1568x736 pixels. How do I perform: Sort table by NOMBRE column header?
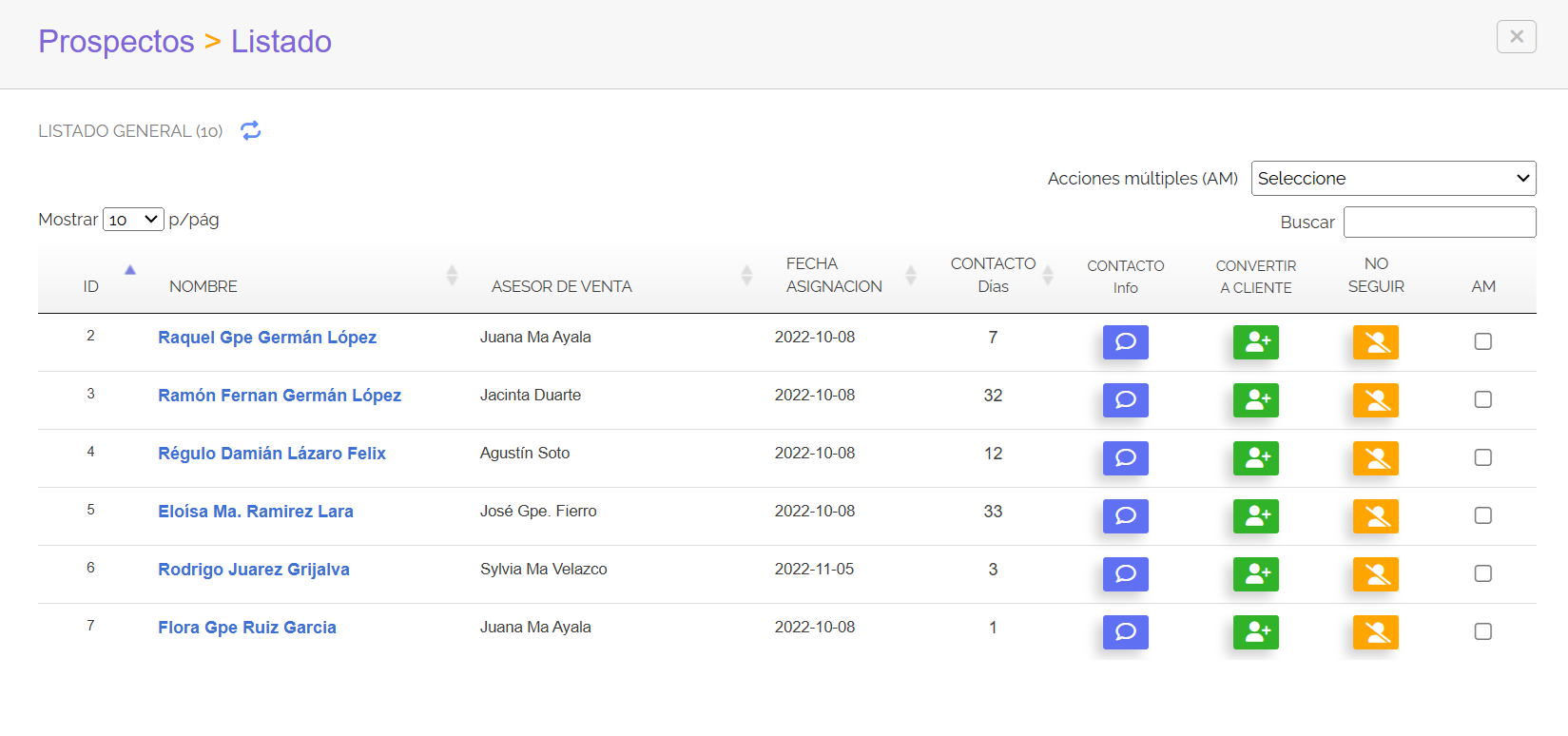[203, 286]
